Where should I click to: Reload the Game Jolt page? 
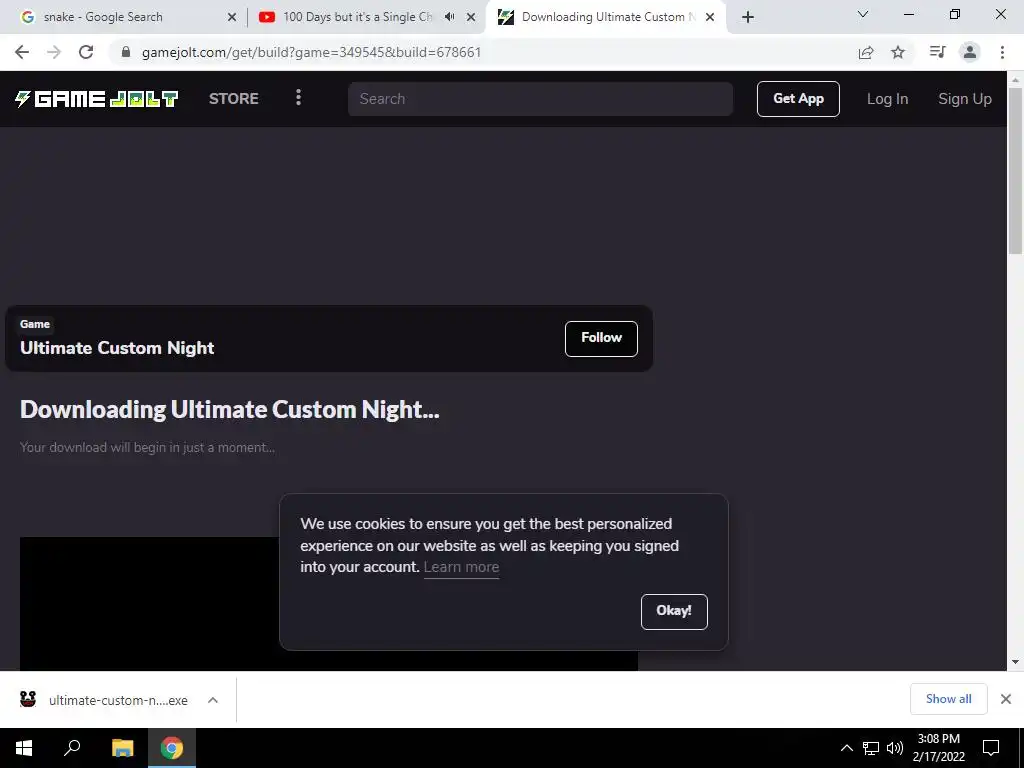(86, 52)
